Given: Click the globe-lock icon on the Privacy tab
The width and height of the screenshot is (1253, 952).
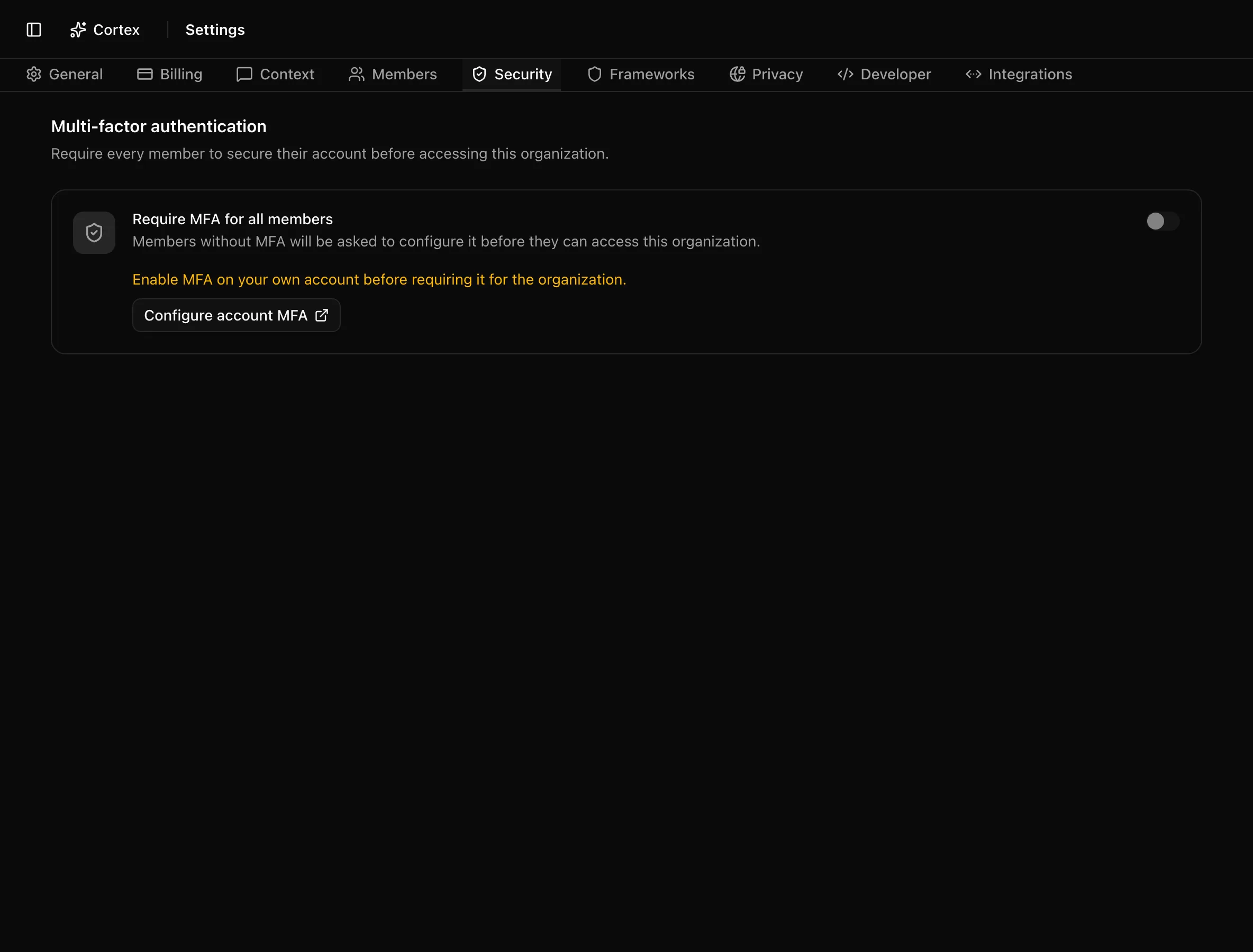Looking at the screenshot, I should pyautogui.click(x=737, y=74).
